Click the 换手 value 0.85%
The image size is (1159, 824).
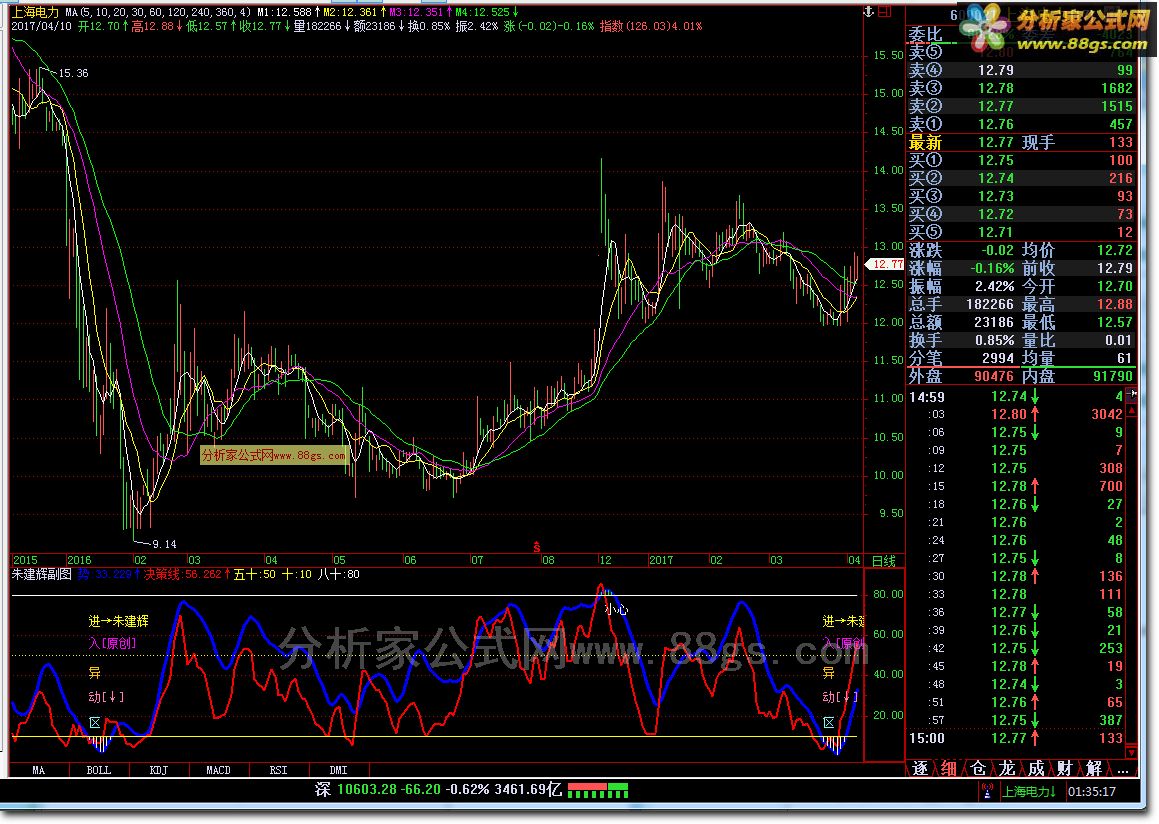[994, 341]
